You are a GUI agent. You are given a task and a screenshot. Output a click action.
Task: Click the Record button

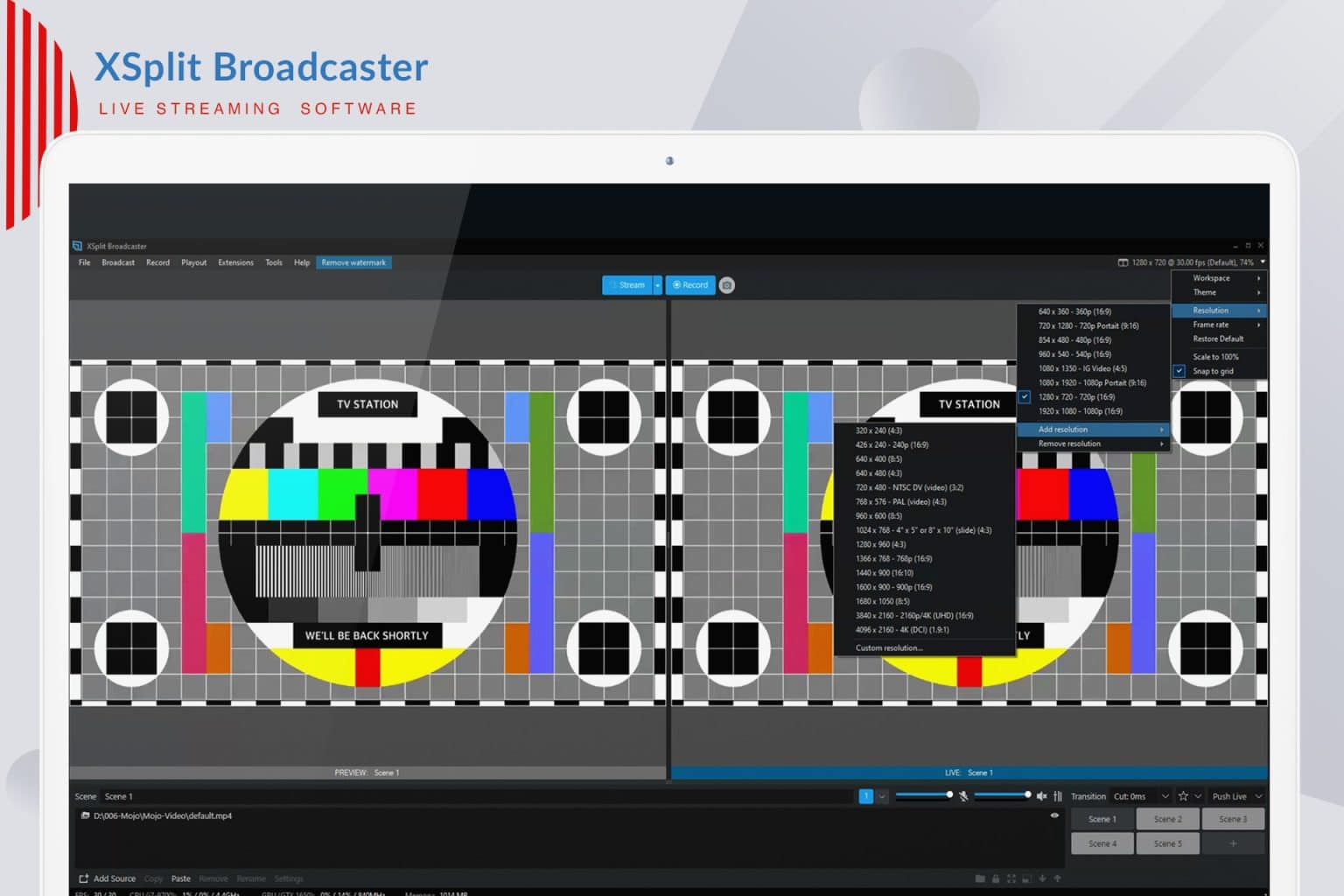coord(690,284)
